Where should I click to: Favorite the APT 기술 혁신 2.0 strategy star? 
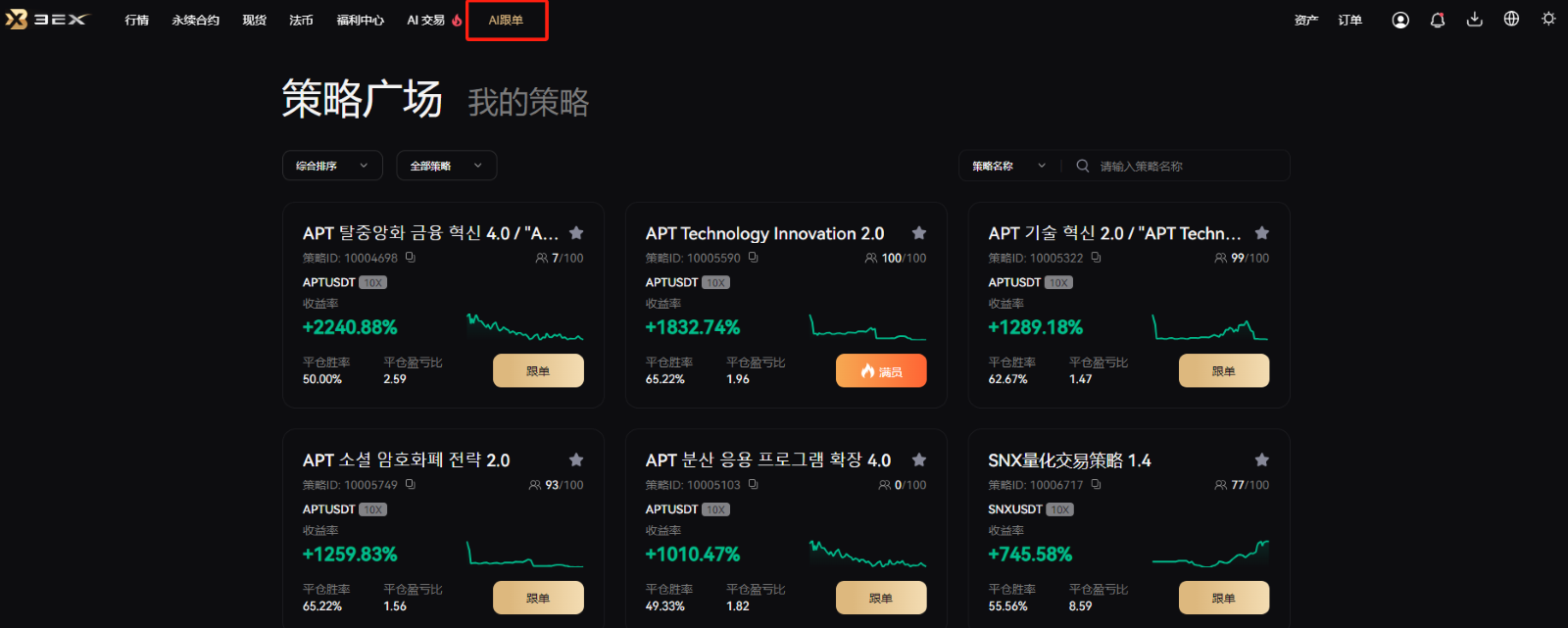(1262, 232)
